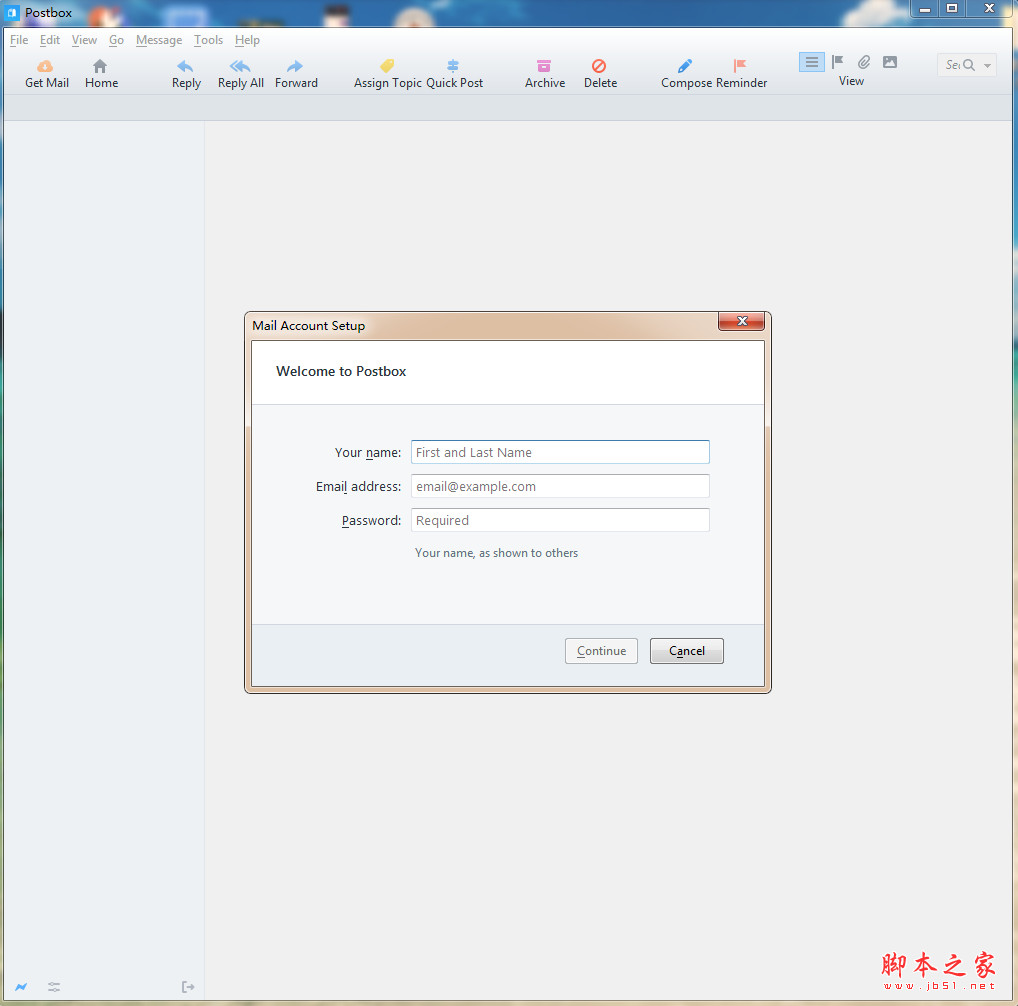The width and height of the screenshot is (1018, 1006).
Task: Expand the search box dropdown arrow
Action: (988, 65)
